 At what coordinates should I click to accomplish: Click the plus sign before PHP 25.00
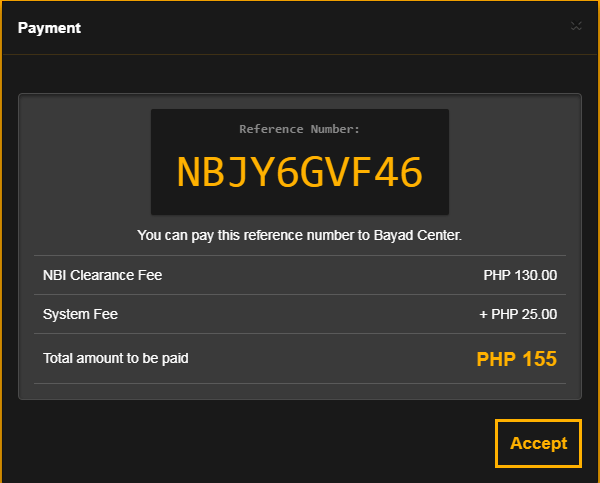484,314
